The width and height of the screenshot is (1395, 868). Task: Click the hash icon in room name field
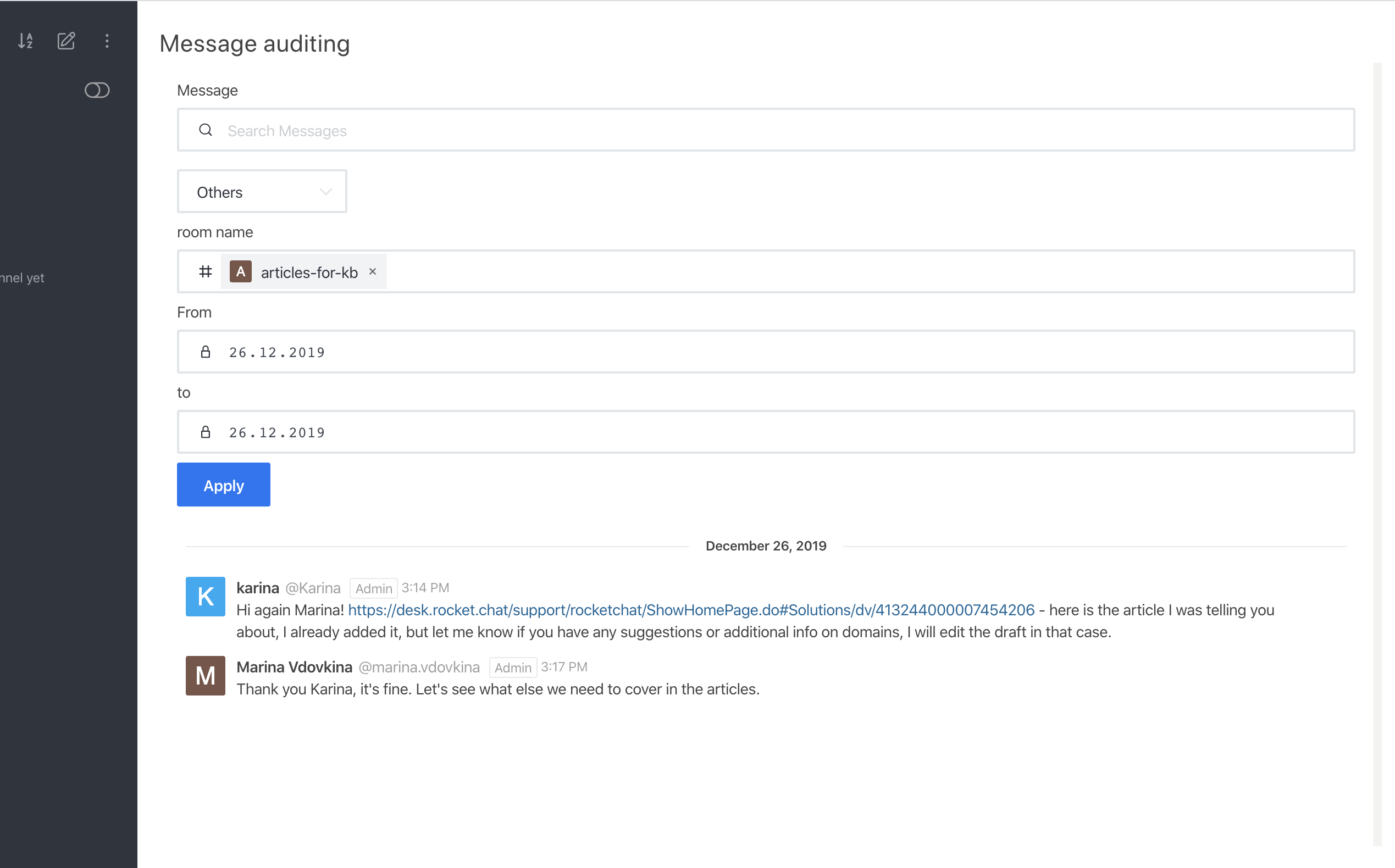205,271
